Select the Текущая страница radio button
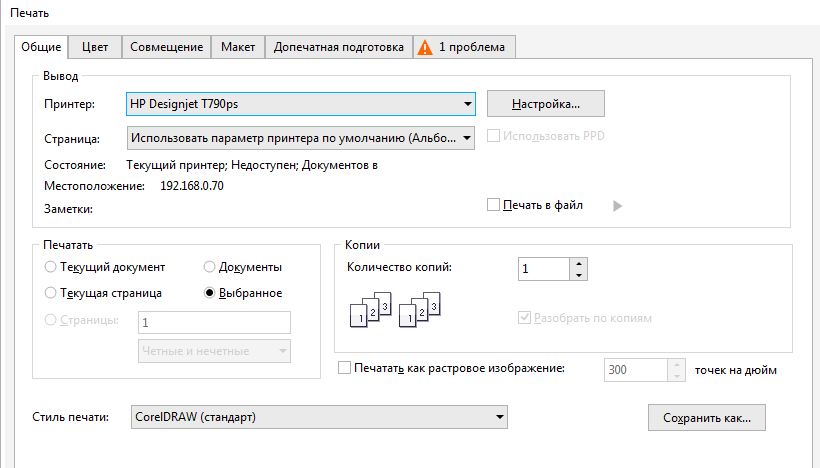Screen dimensions: 820x468 pyautogui.click(x=50, y=293)
